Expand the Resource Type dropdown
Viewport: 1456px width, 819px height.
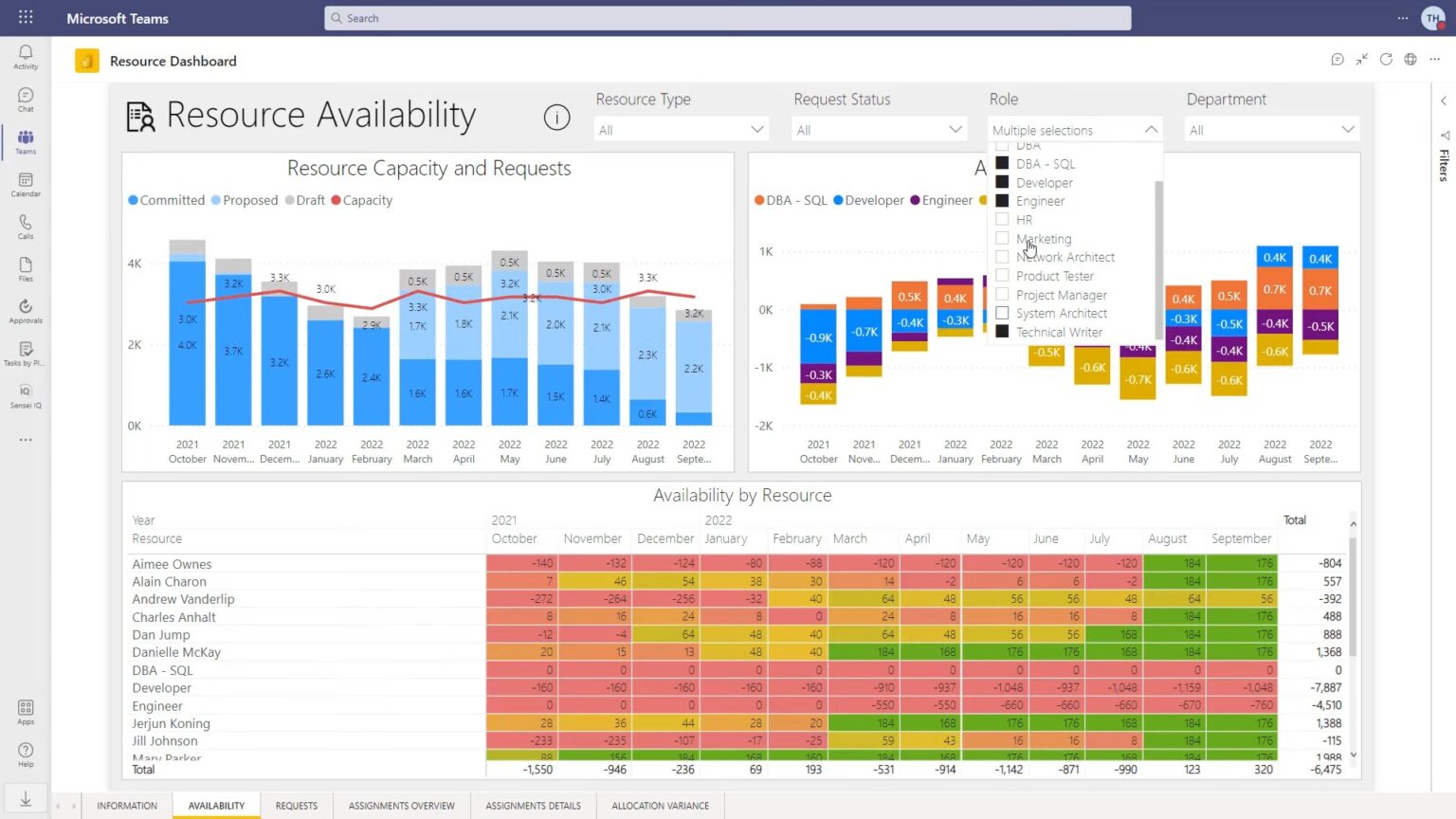tap(681, 130)
